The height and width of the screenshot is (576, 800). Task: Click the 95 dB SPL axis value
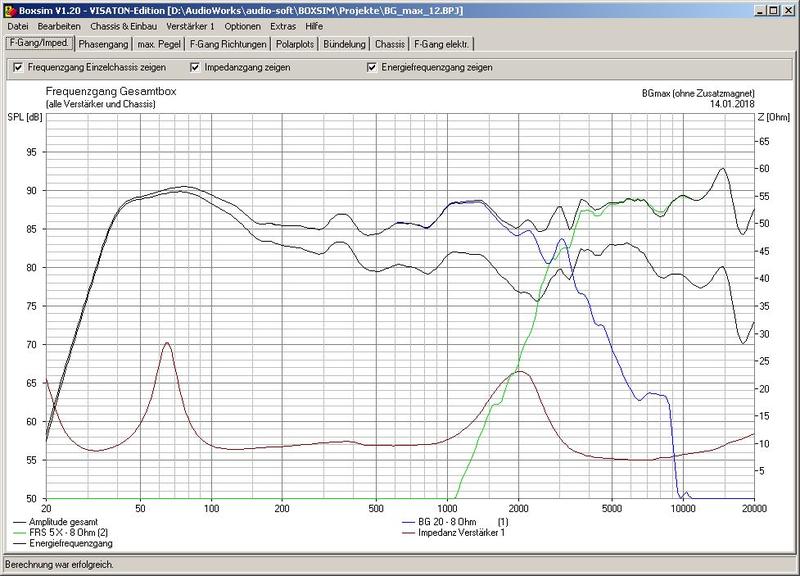31,152
